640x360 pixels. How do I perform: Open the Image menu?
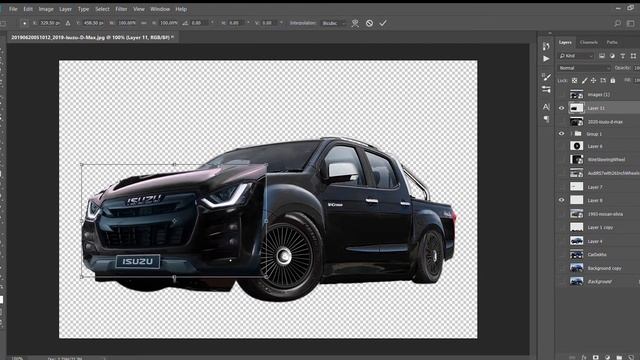pyautogui.click(x=46, y=9)
